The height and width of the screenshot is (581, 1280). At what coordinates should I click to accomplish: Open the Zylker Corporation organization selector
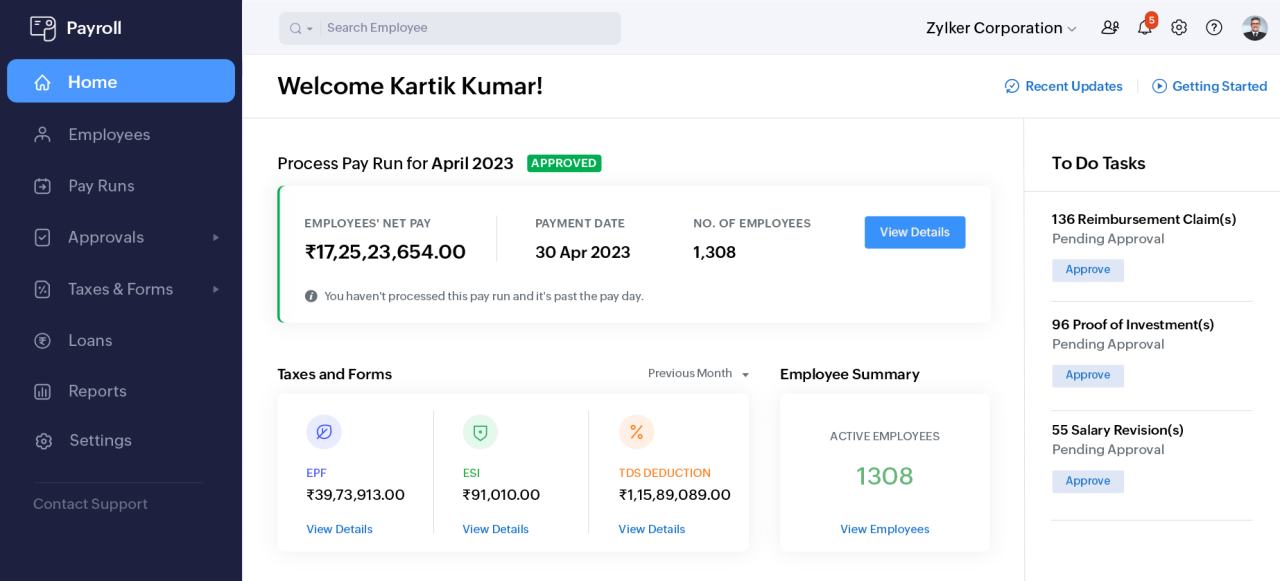click(x=1001, y=28)
